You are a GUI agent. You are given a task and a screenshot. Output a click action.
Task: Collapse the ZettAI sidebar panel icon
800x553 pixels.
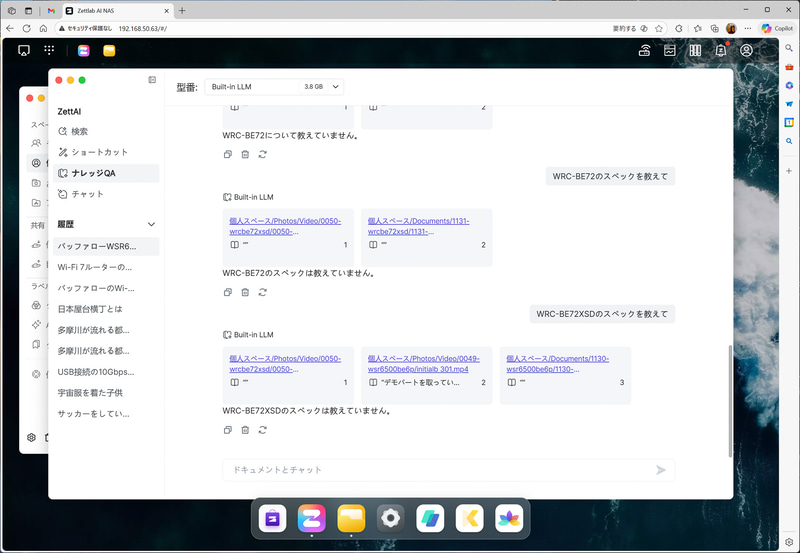tap(152, 80)
